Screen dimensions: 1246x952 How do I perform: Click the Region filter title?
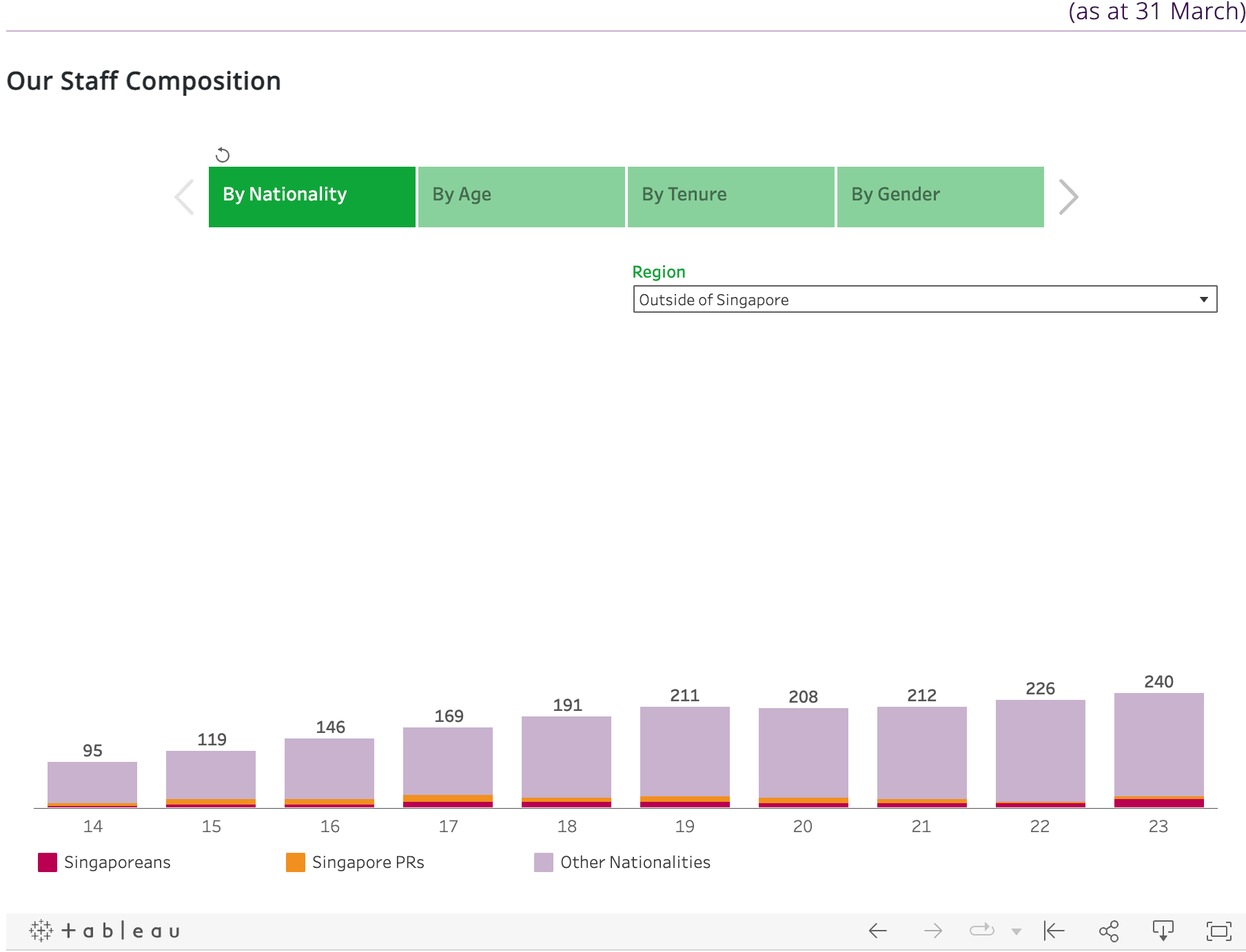659,272
